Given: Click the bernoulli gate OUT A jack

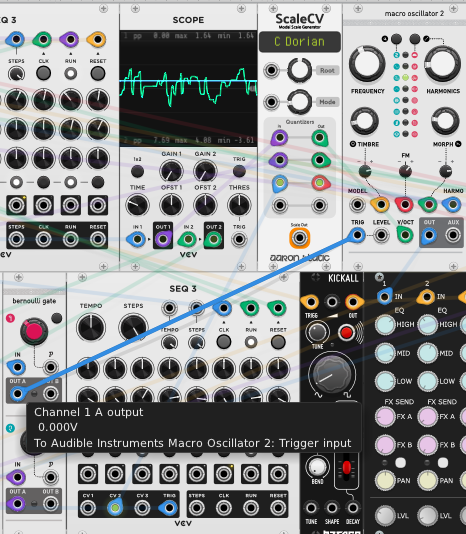Looking at the screenshot, I should pos(17,394).
